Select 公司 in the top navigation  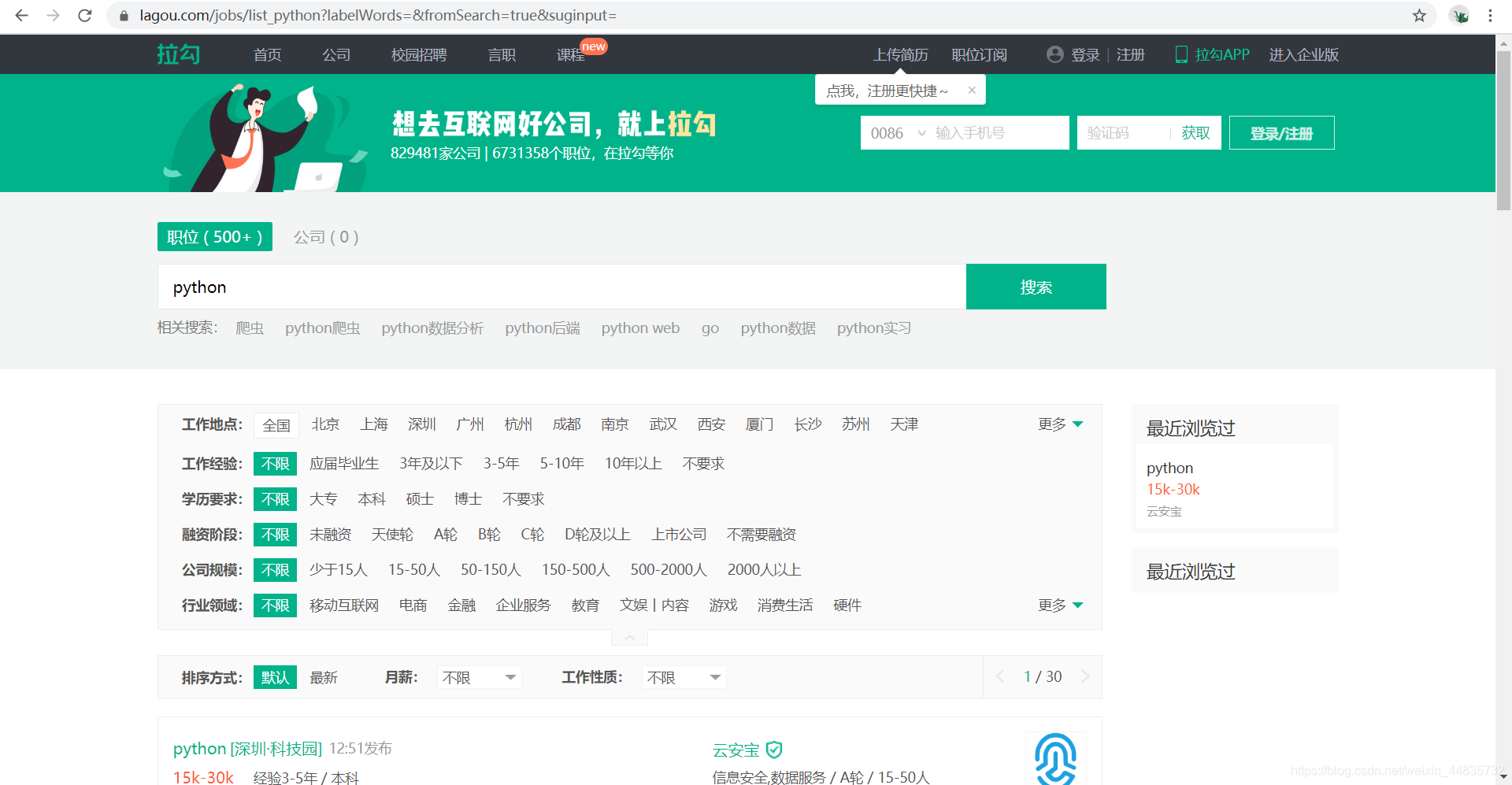pyautogui.click(x=336, y=54)
